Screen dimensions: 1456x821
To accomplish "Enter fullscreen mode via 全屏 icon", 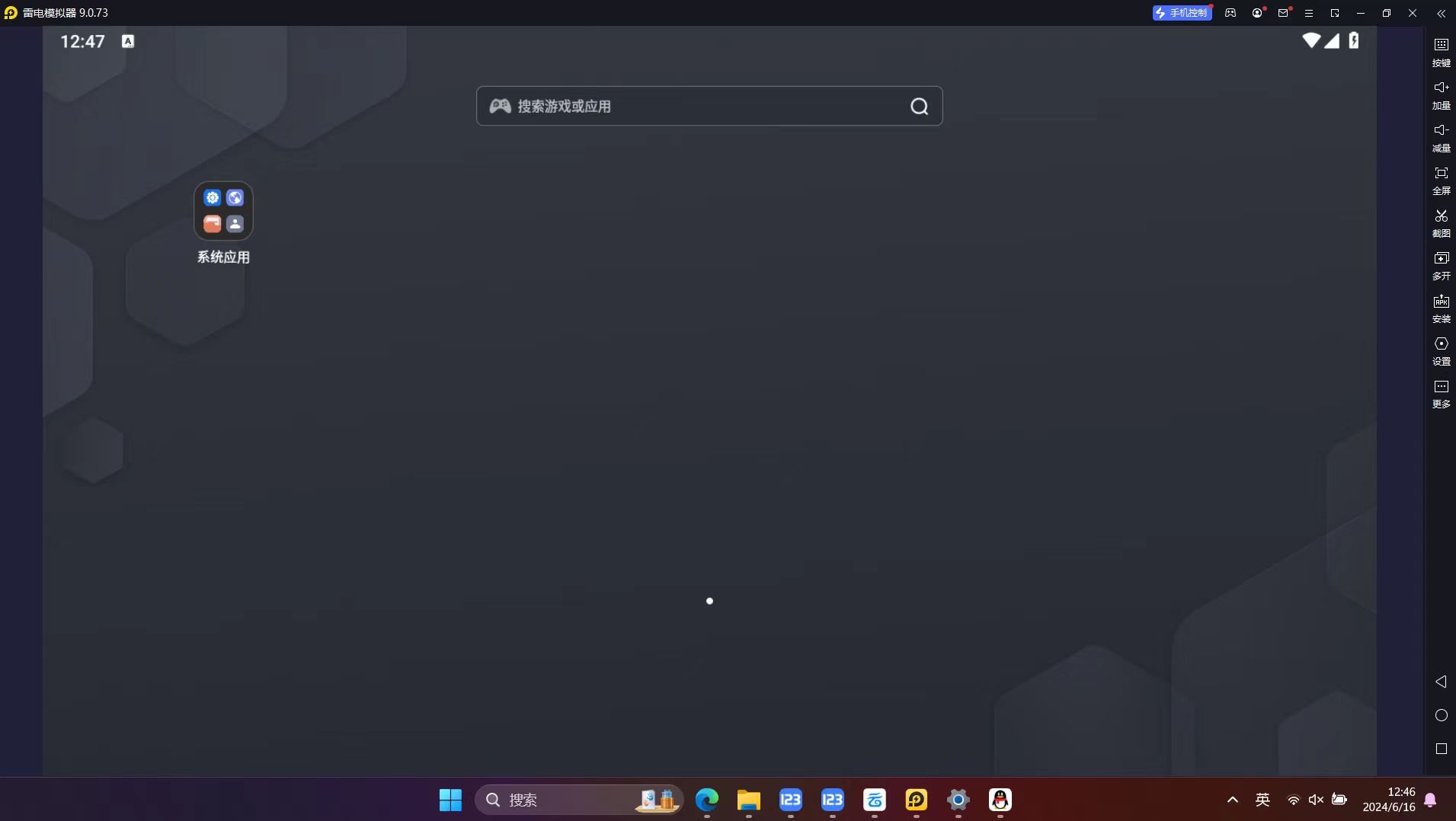I will coord(1441,179).
